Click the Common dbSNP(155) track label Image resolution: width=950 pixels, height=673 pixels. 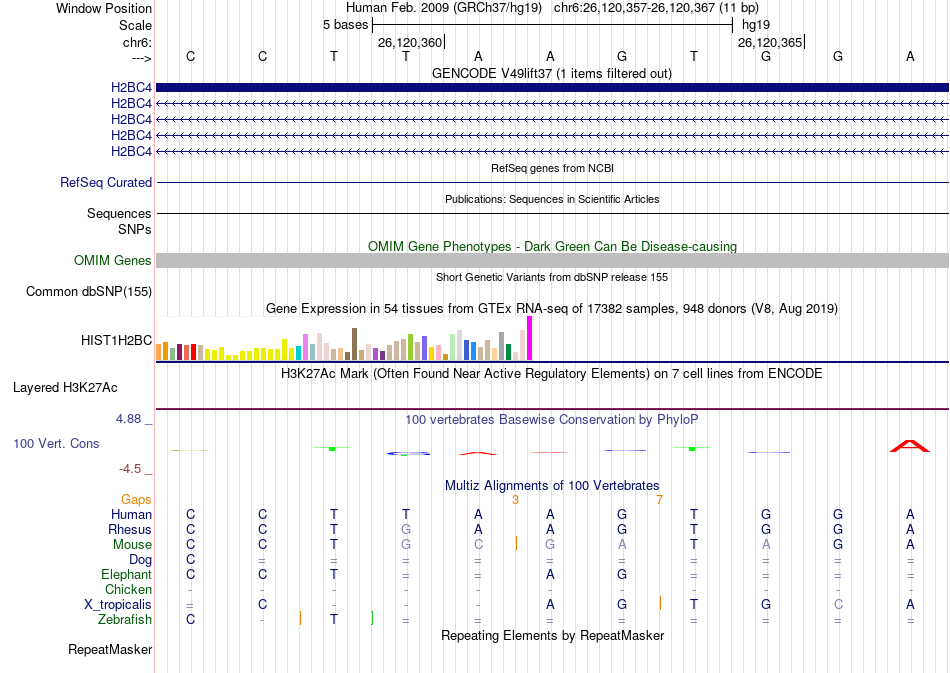tap(89, 291)
